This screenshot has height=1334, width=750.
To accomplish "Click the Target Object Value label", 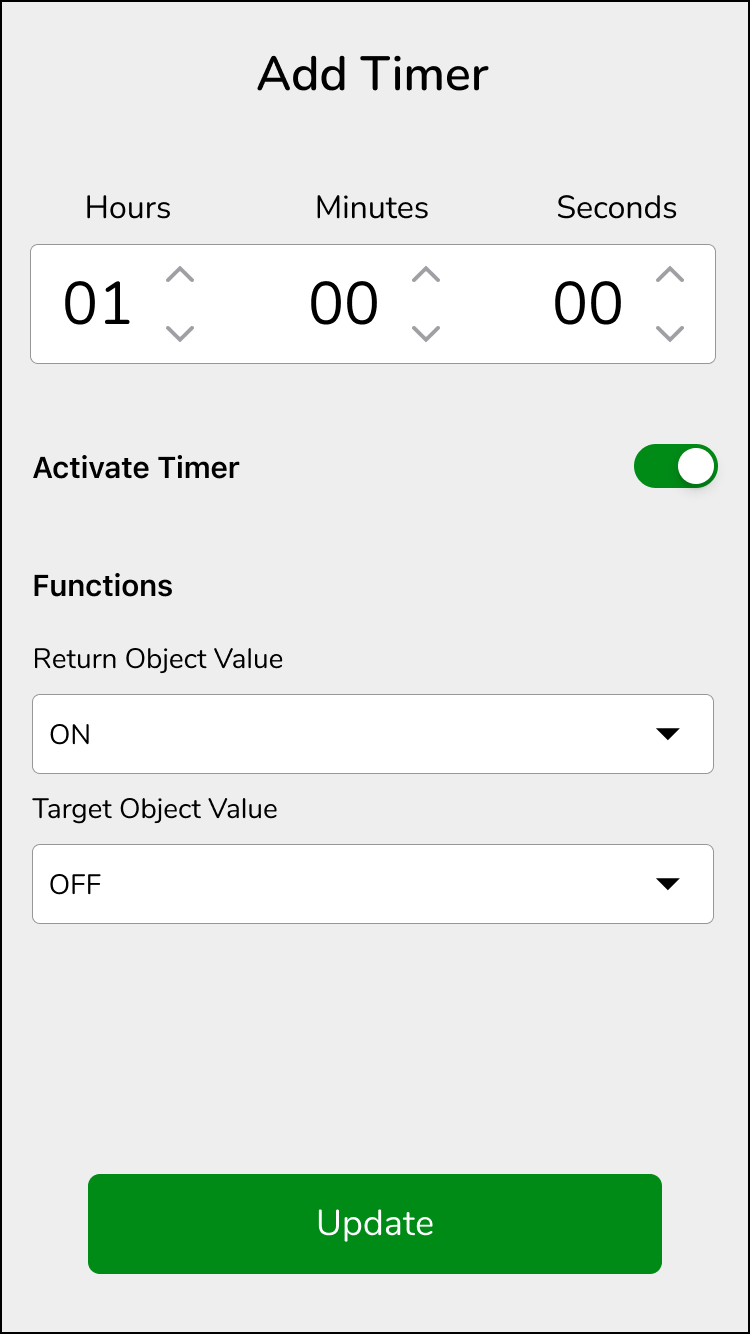I will [155, 809].
